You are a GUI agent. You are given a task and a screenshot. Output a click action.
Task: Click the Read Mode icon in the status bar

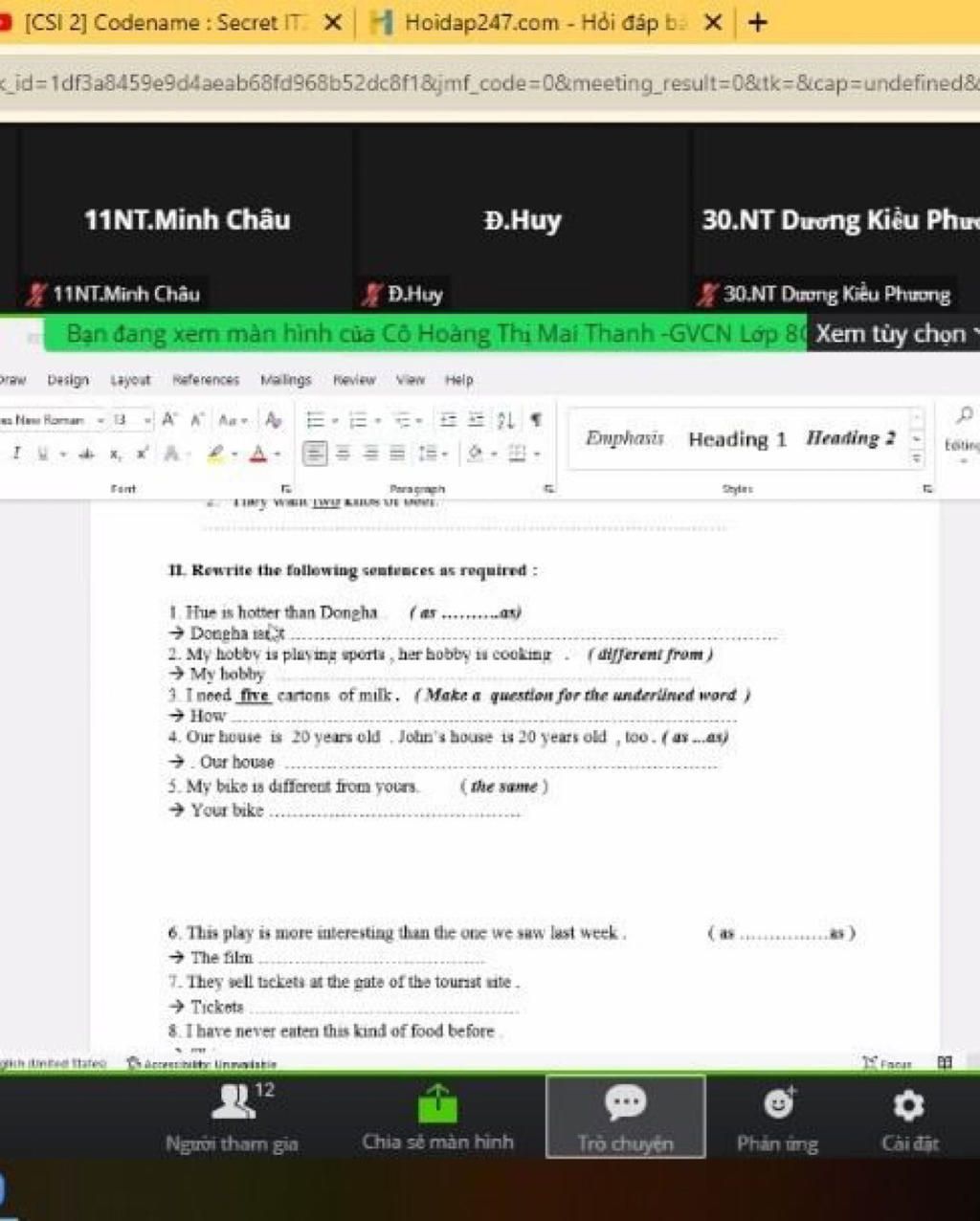coord(945,1062)
